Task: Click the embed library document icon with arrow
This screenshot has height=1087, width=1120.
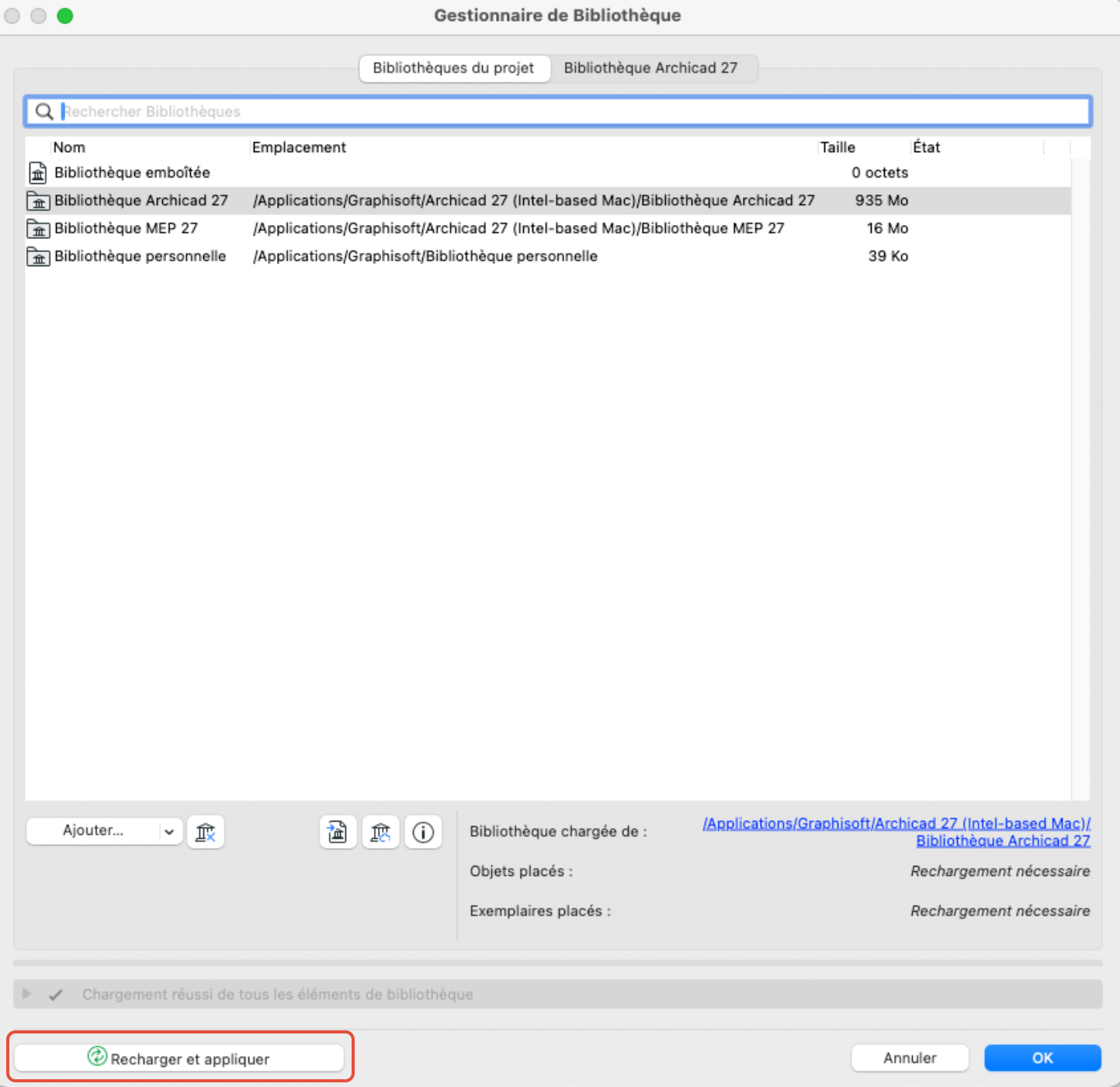Action: click(338, 833)
